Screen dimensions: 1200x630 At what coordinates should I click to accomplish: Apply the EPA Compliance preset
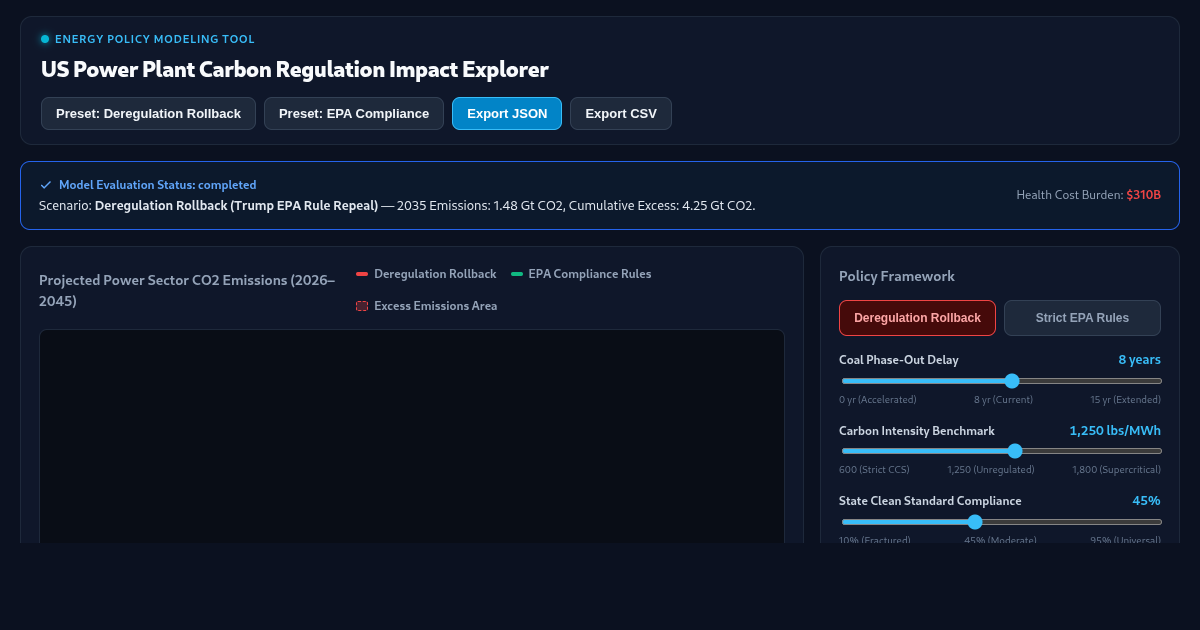[354, 114]
